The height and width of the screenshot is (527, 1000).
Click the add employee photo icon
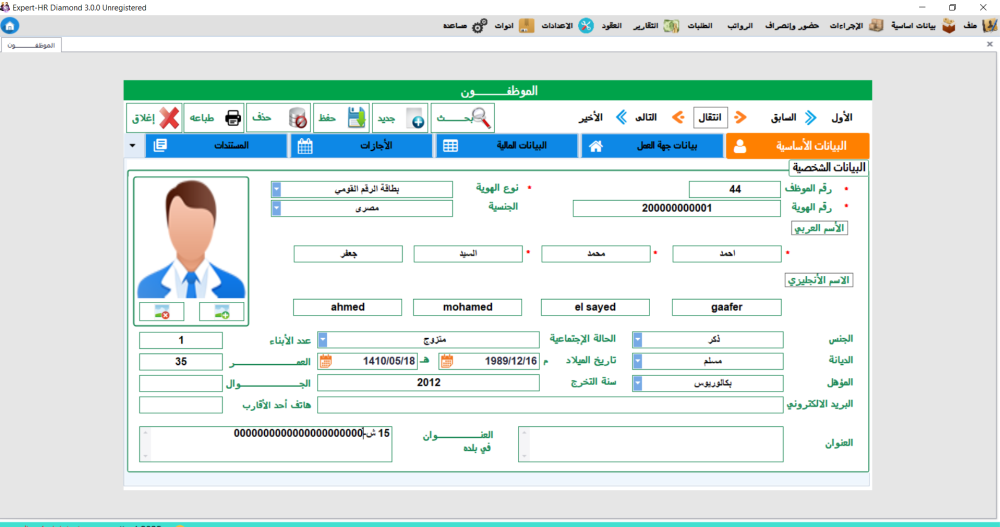[x=221, y=312]
